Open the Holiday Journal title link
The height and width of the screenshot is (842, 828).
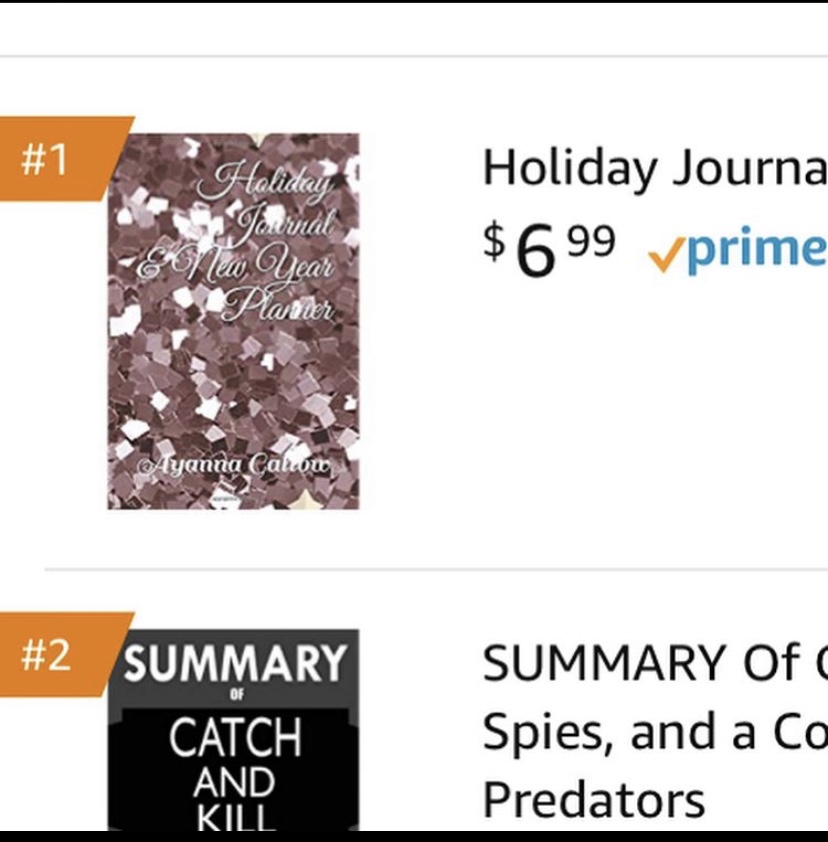[654, 168]
